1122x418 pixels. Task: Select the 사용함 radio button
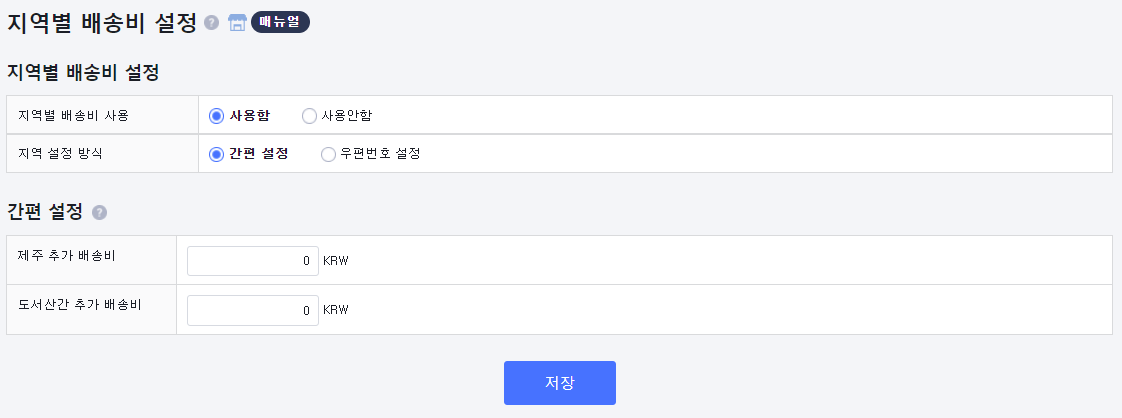click(x=216, y=116)
